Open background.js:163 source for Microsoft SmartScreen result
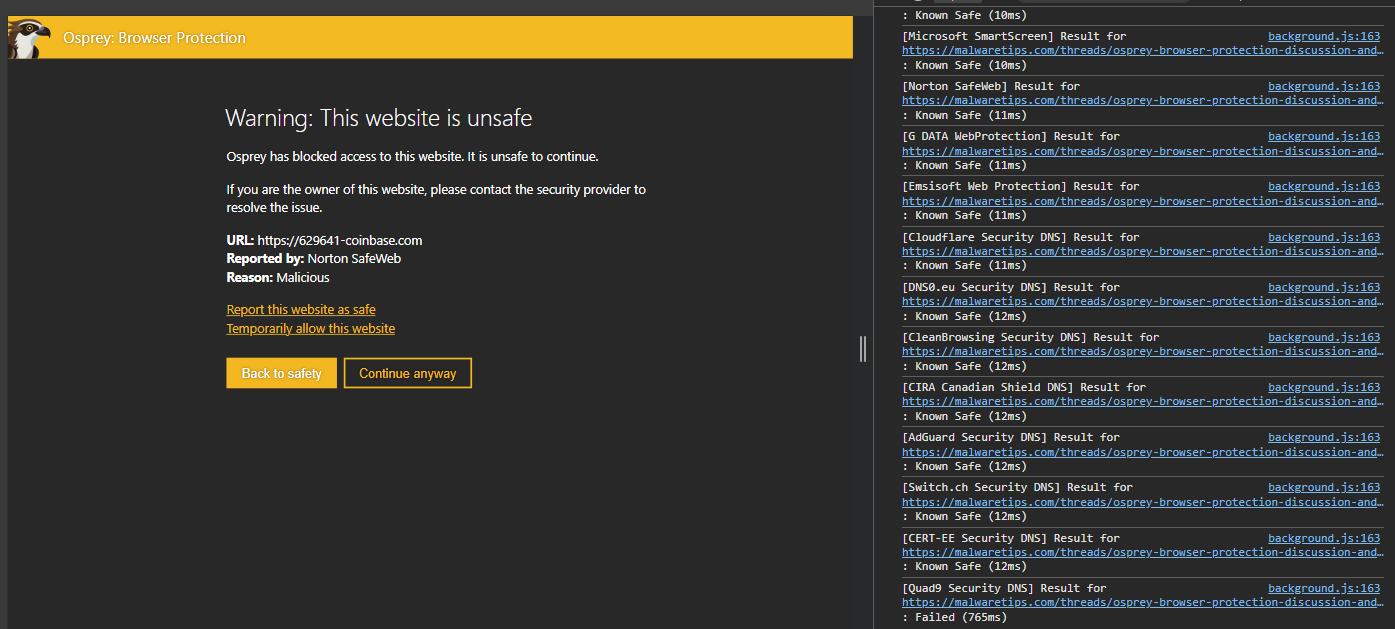 click(1324, 36)
